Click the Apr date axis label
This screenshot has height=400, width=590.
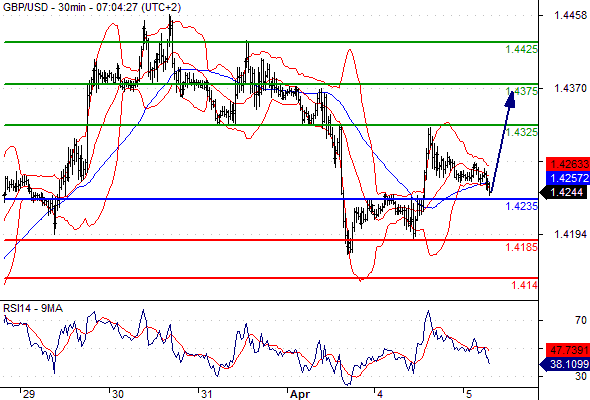[300, 394]
